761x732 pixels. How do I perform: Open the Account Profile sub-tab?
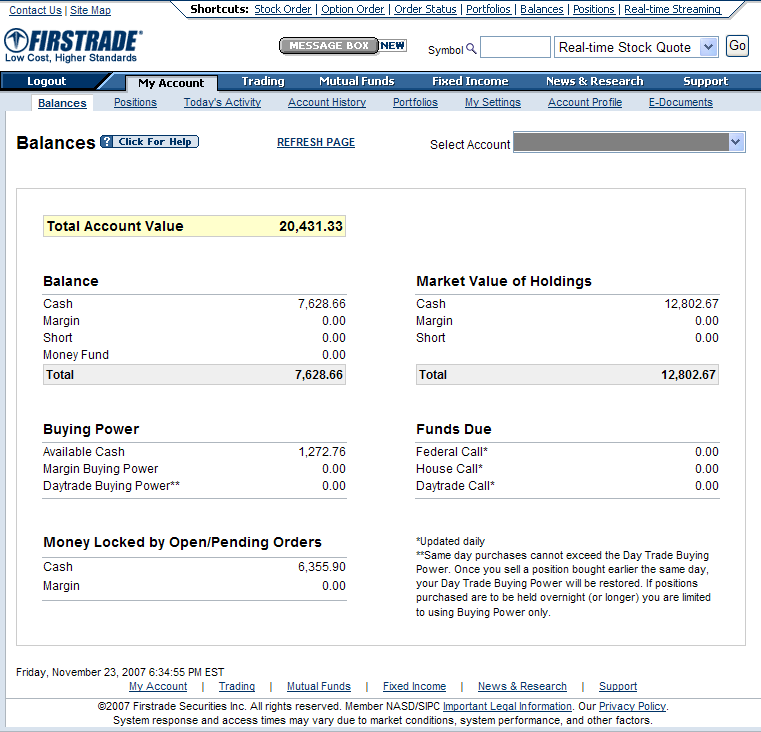tap(585, 102)
